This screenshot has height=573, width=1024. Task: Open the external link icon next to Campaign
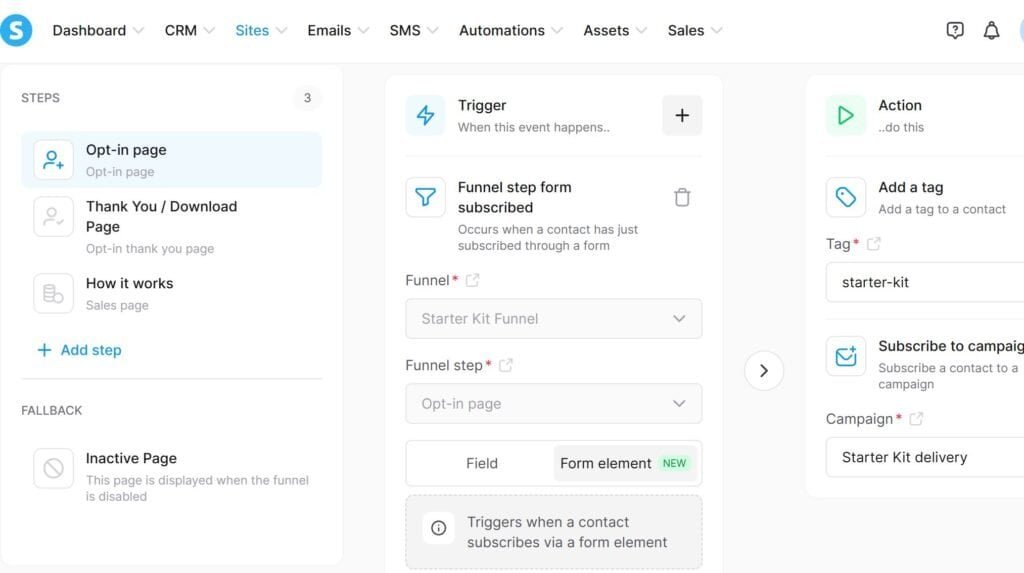tap(916, 419)
